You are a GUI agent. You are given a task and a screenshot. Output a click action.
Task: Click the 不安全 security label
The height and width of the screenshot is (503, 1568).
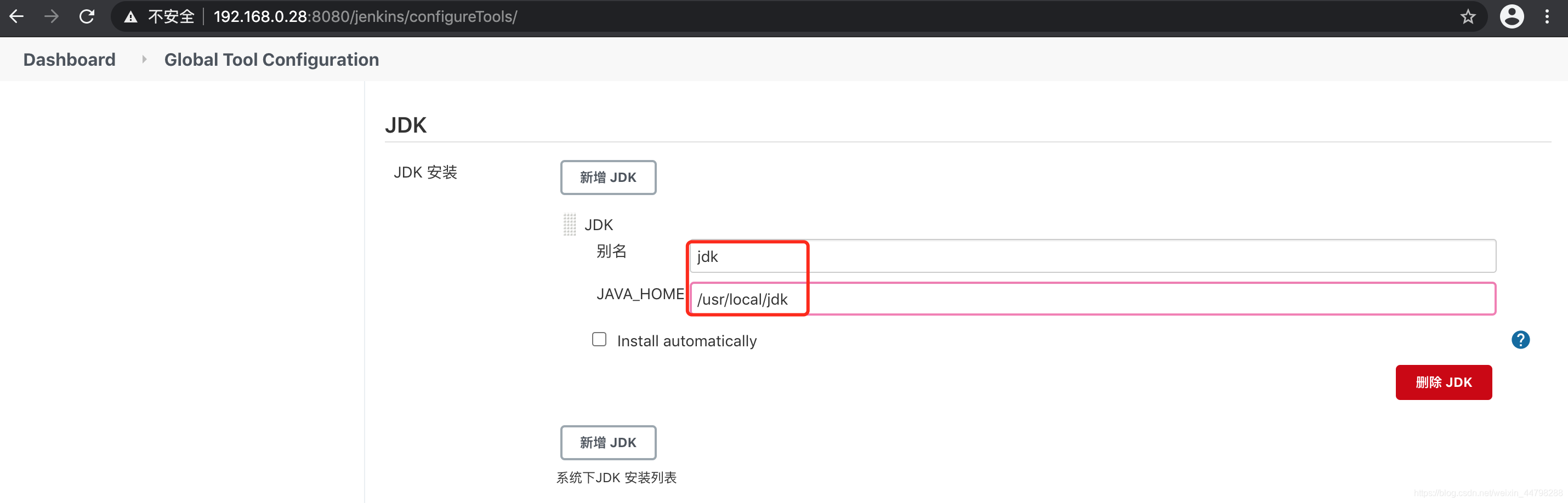point(171,16)
